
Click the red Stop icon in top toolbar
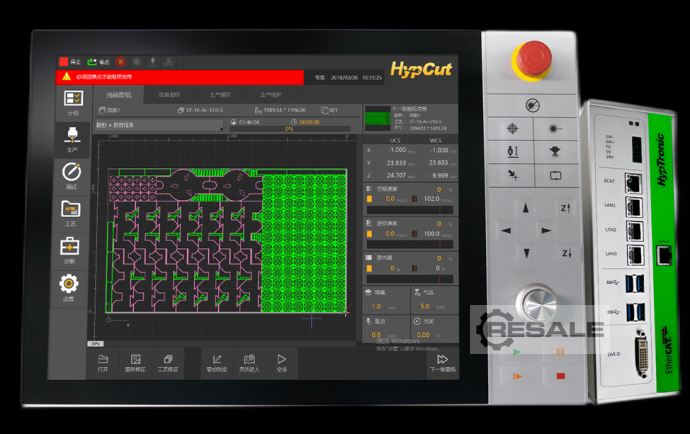click(64, 62)
